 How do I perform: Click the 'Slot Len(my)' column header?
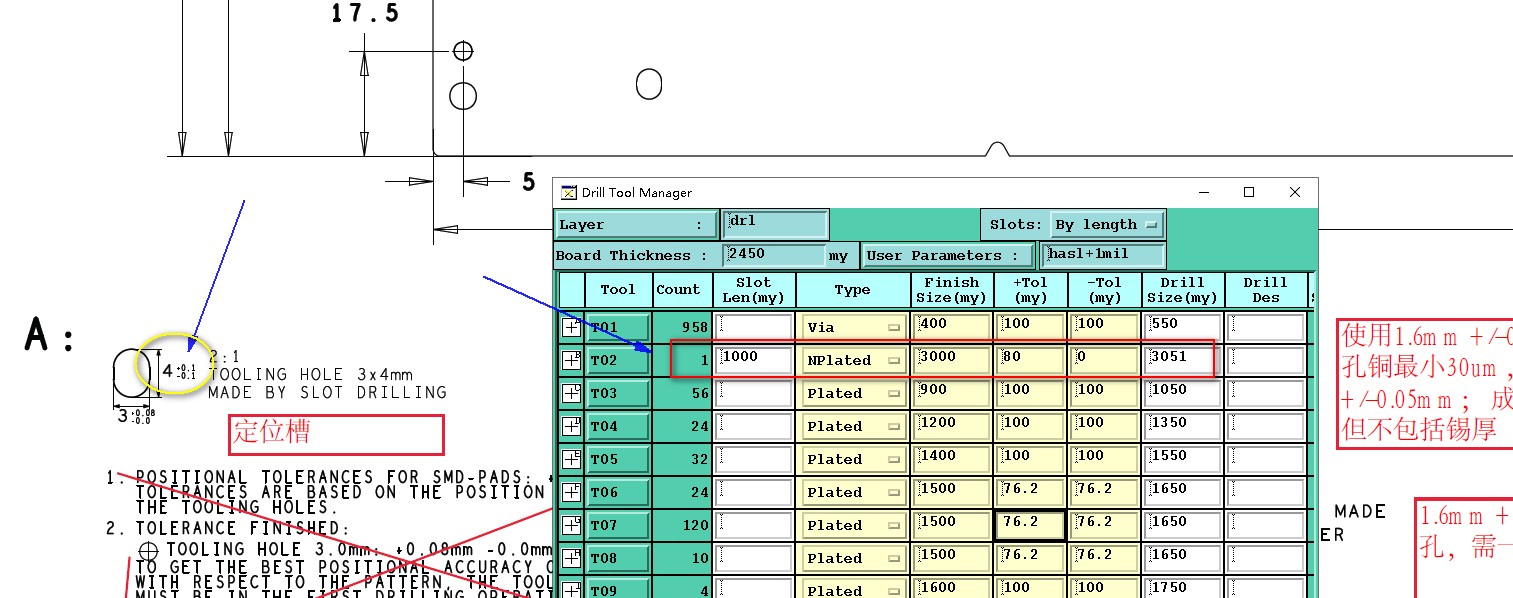coord(753,290)
